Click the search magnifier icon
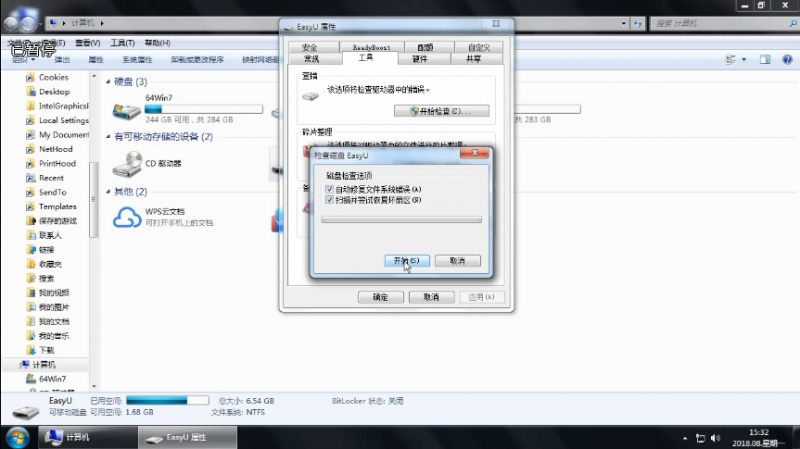The width and height of the screenshot is (800, 449). (793, 23)
